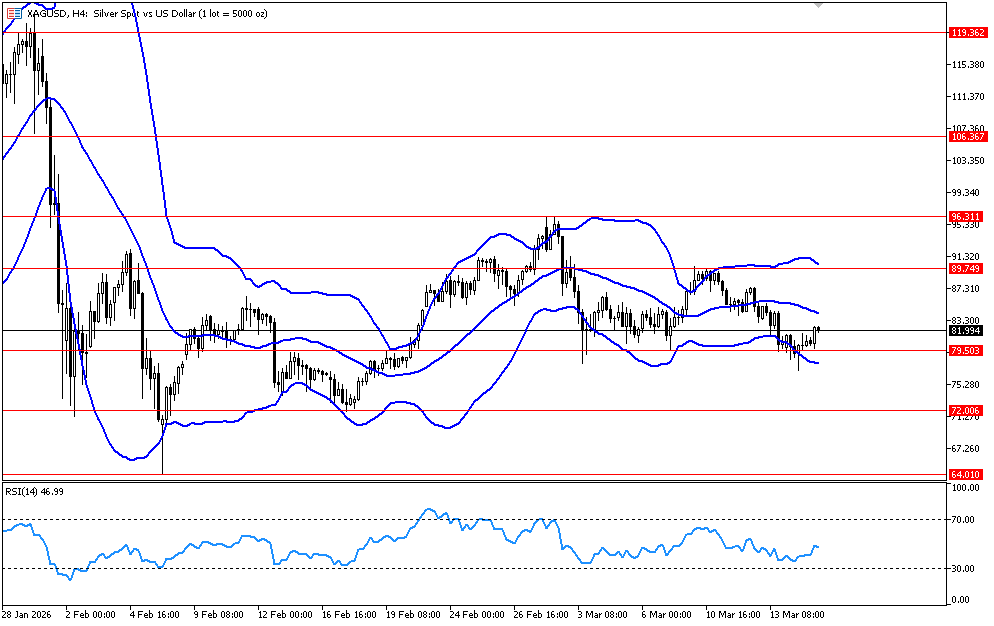
Task: Select the red 119.362 price level label
Action: pos(968,32)
